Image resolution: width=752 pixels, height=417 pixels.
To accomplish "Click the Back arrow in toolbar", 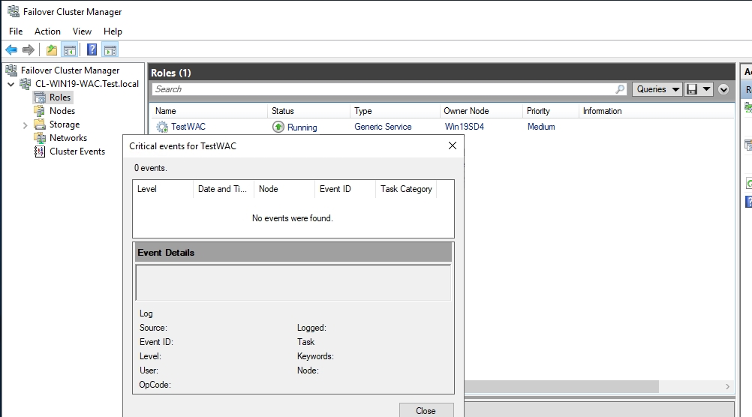I will click(12, 50).
